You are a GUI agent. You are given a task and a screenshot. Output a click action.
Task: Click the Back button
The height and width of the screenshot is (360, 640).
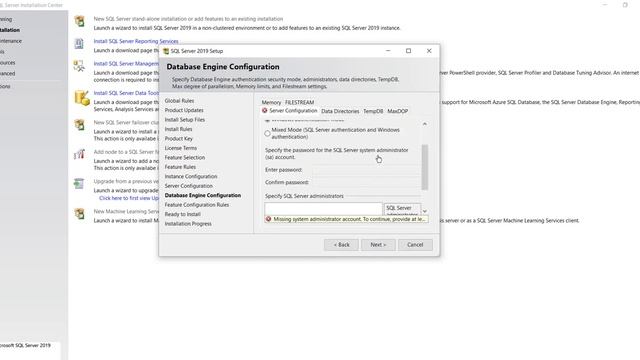point(342,245)
